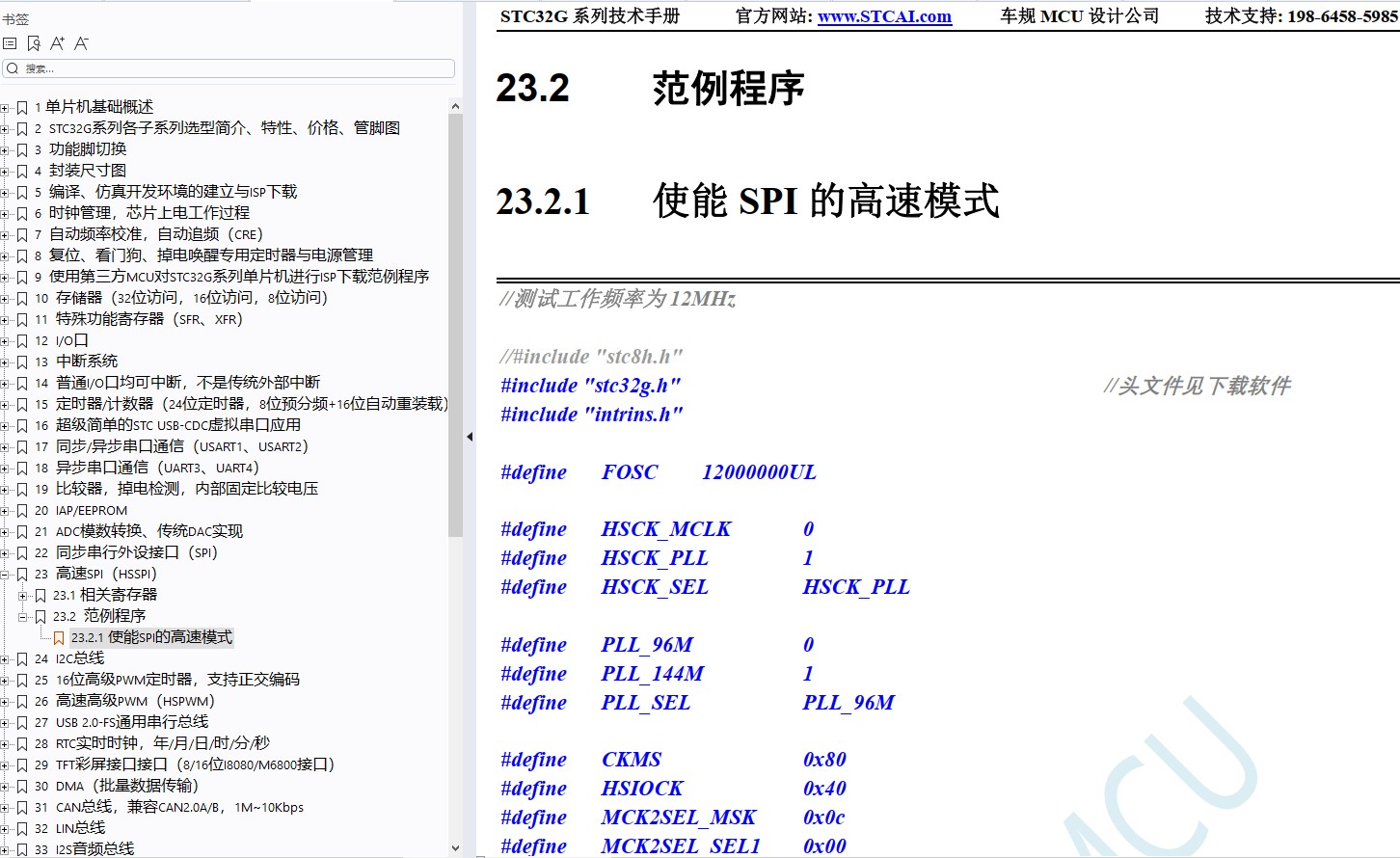The height and width of the screenshot is (858, 1400).
Task: Expand bookmark 22 同步串行外设接口 (SPI)
Action: 5,552
